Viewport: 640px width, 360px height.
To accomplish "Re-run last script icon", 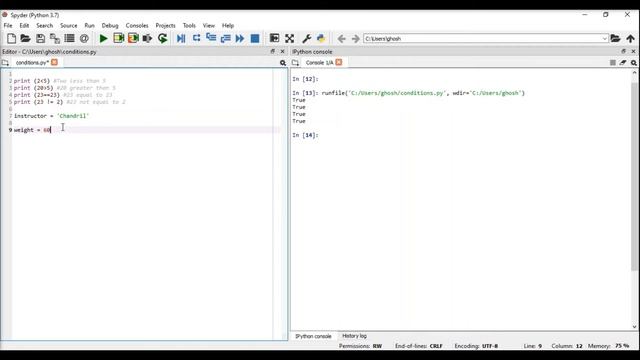I will [162, 38].
